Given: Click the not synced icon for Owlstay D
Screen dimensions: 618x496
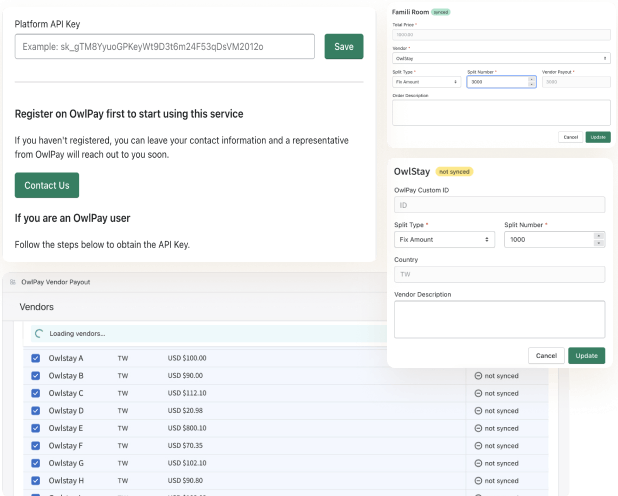Looking at the screenshot, I should pyautogui.click(x=478, y=411).
